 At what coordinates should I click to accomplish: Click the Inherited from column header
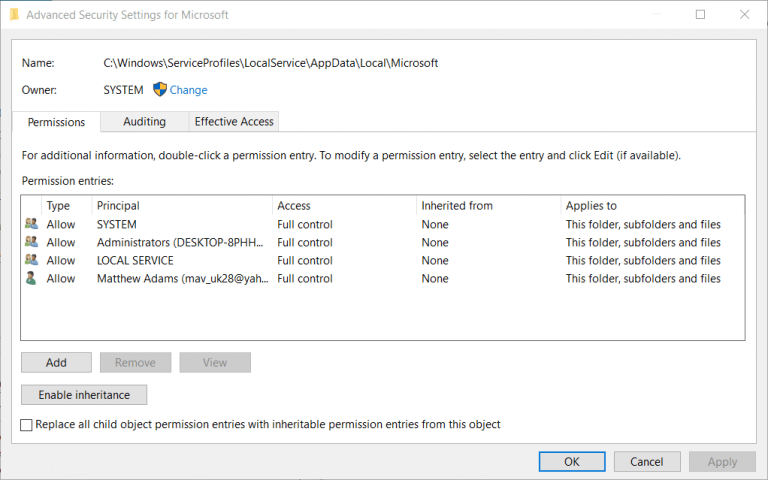point(489,206)
